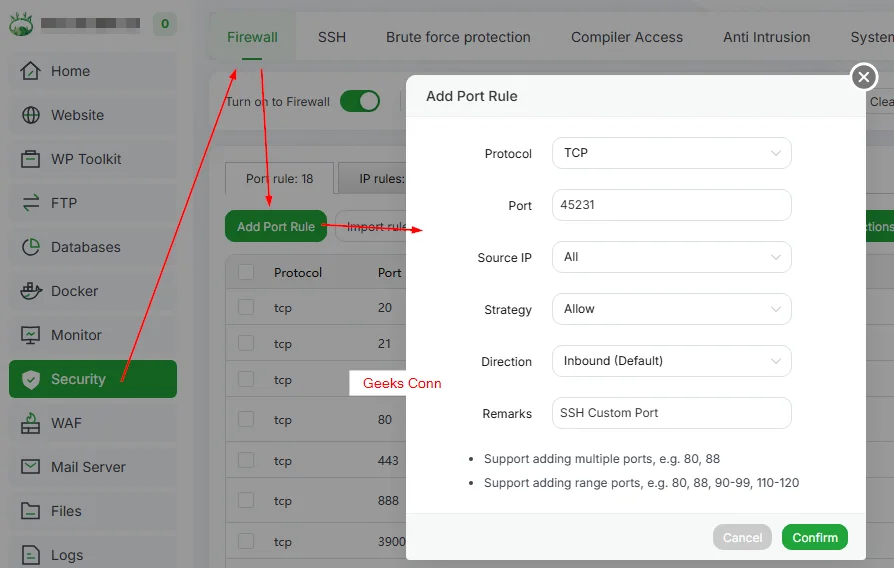This screenshot has height=568, width=894.
Task: Click the Mail Server envelope icon
Action: click(x=30, y=466)
